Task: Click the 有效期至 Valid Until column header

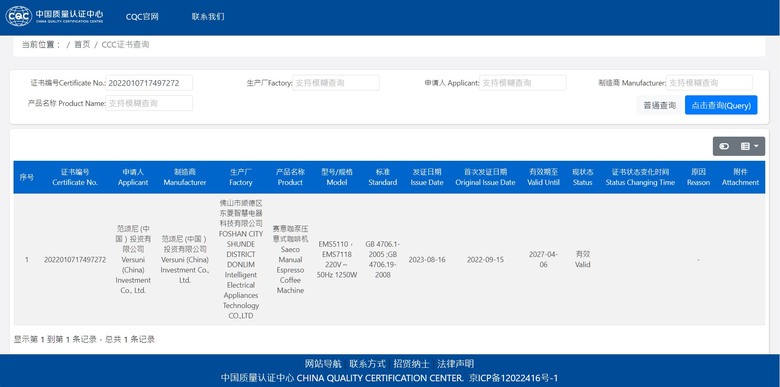Action: pyautogui.click(x=543, y=177)
